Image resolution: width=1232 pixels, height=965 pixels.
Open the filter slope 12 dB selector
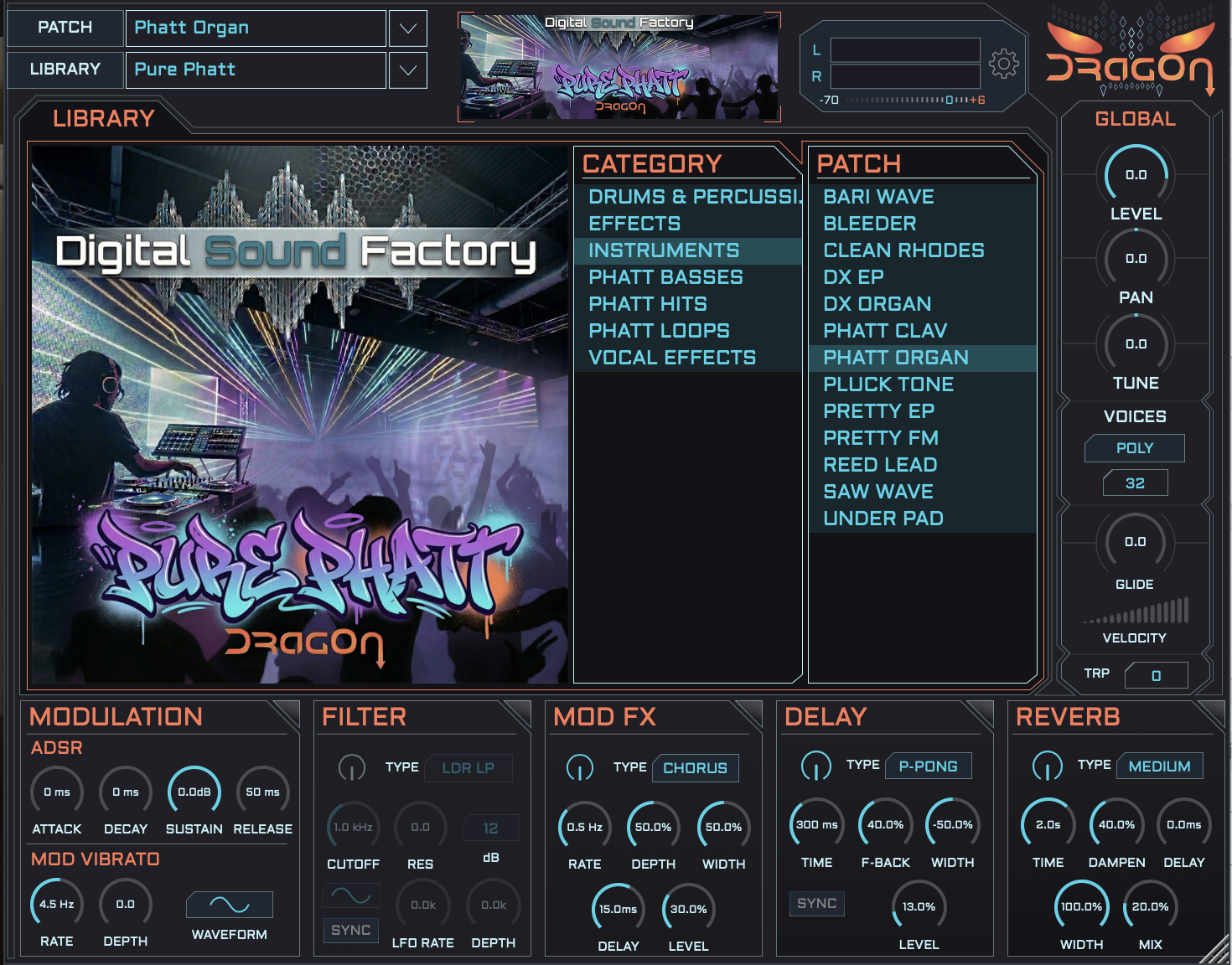491,828
